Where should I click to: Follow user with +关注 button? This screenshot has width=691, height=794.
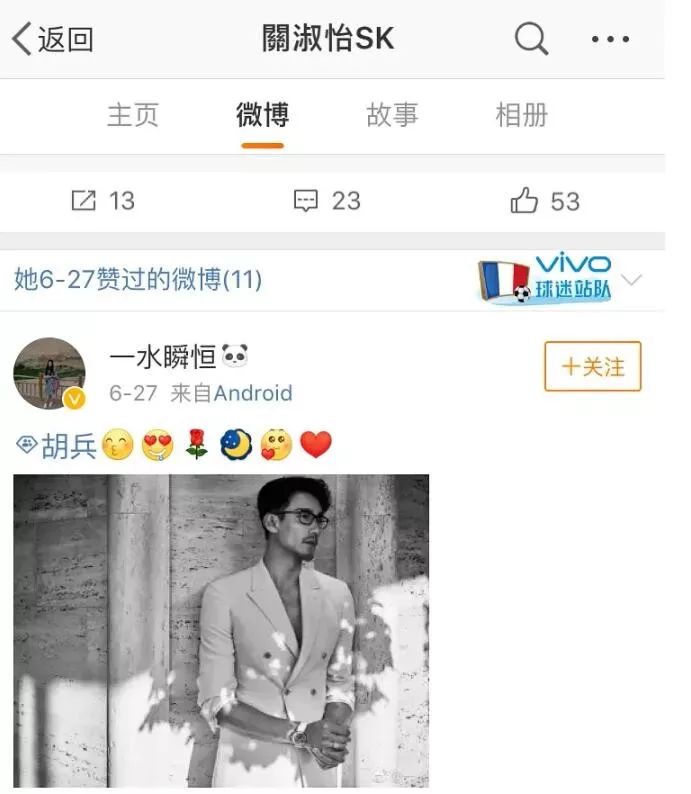point(593,366)
